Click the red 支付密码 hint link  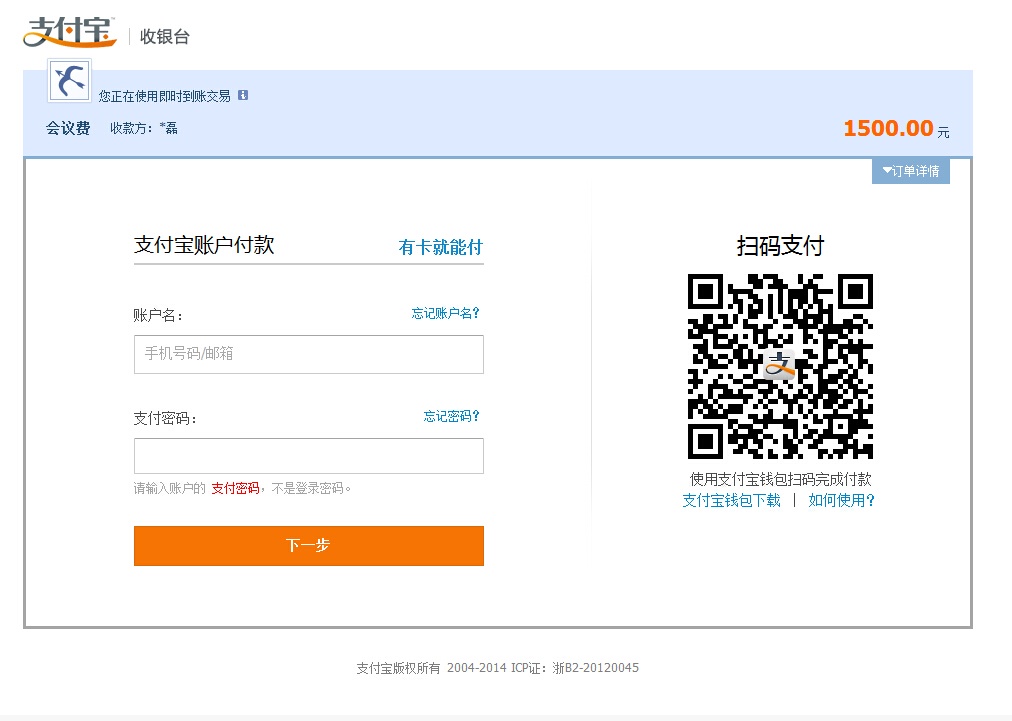(x=236, y=489)
